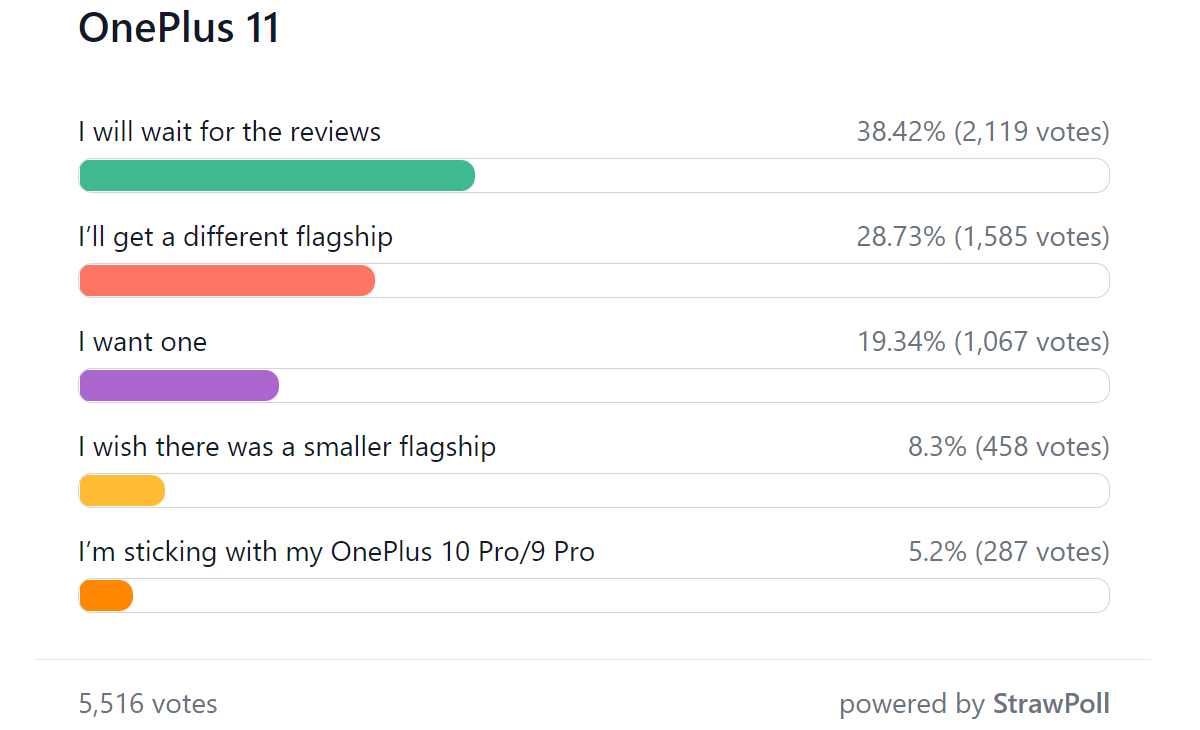This screenshot has height=730, width=1200.
Task: Click the red different flagship bar
Action: point(227,281)
